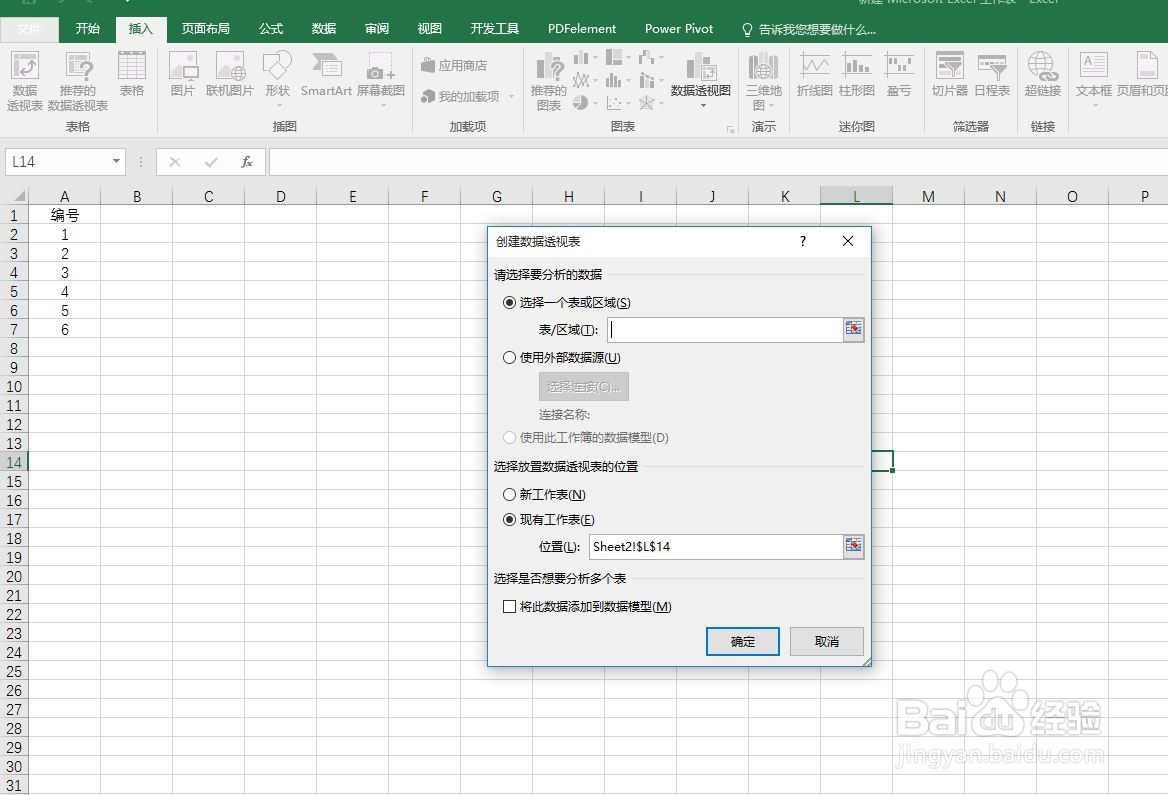
Task: Click 取消 to cancel the dialog
Action: (827, 642)
